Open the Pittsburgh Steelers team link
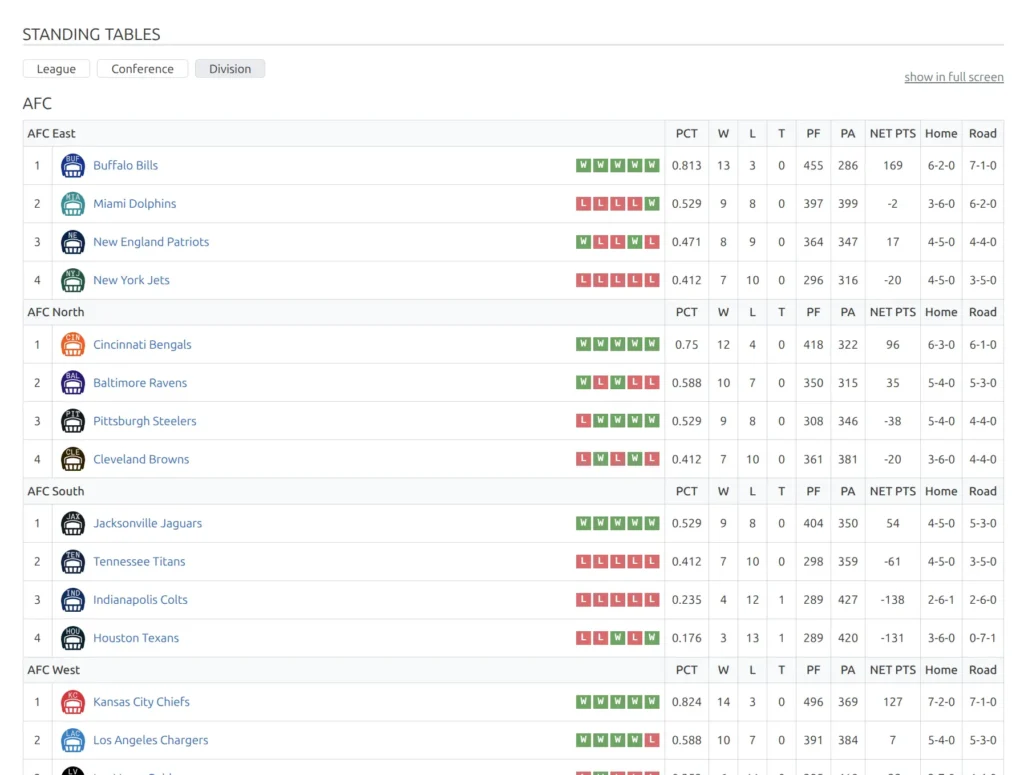Image resolution: width=1024 pixels, height=775 pixels. [x=144, y=420]
